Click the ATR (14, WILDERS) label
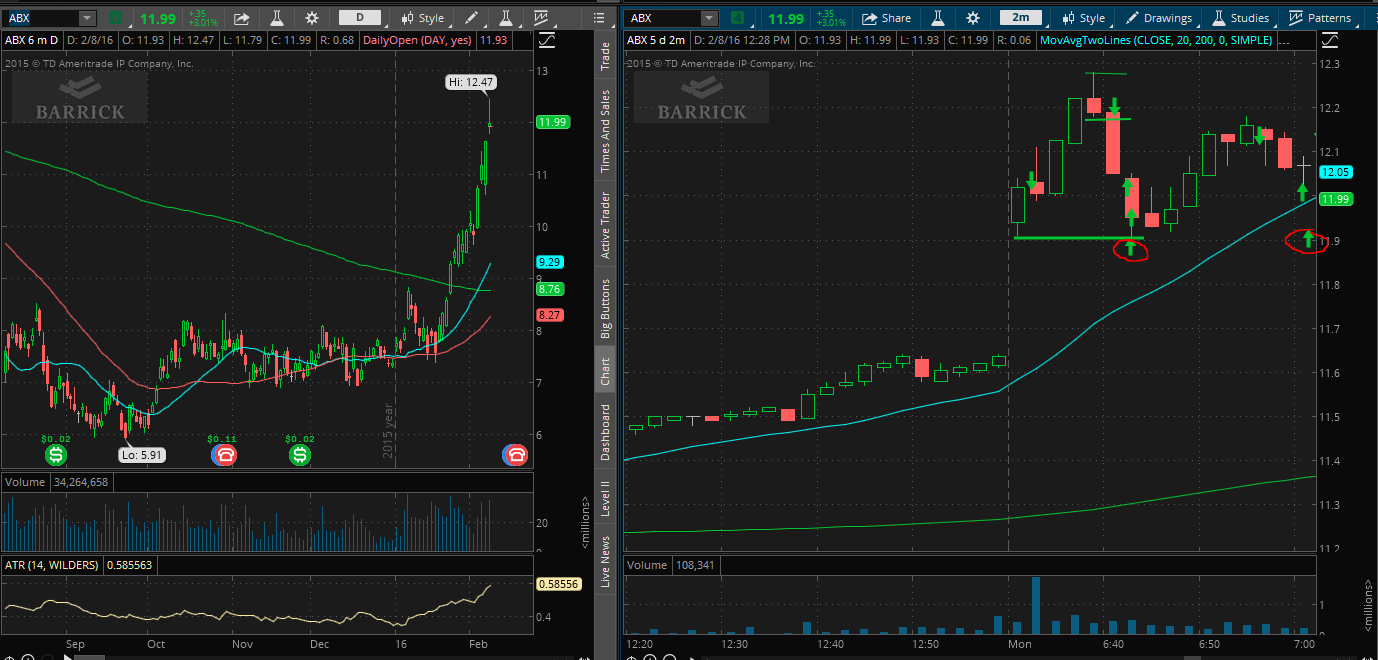 (52, 565)
